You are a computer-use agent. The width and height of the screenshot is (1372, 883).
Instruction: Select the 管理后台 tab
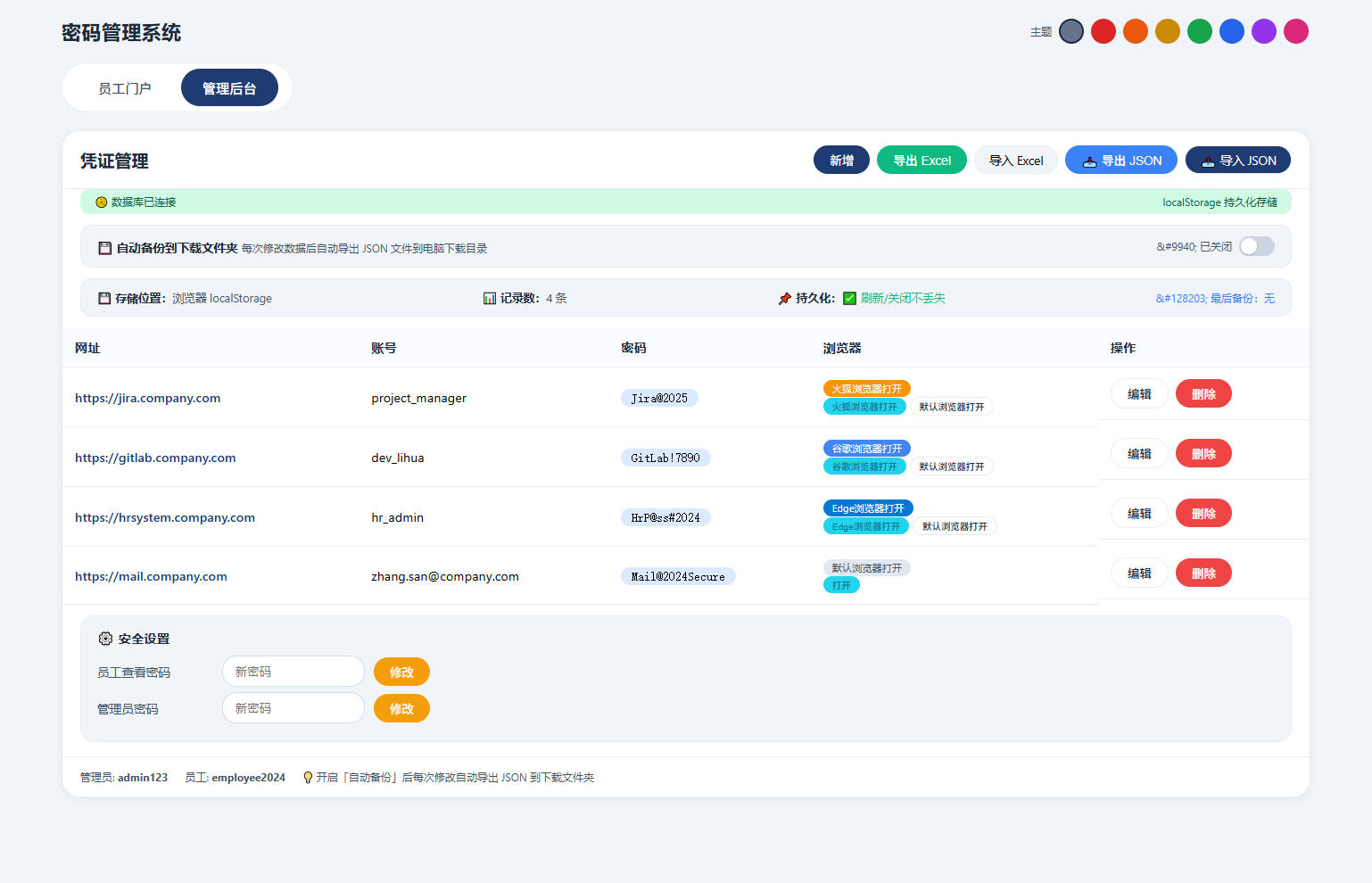[x=229, y=88]
